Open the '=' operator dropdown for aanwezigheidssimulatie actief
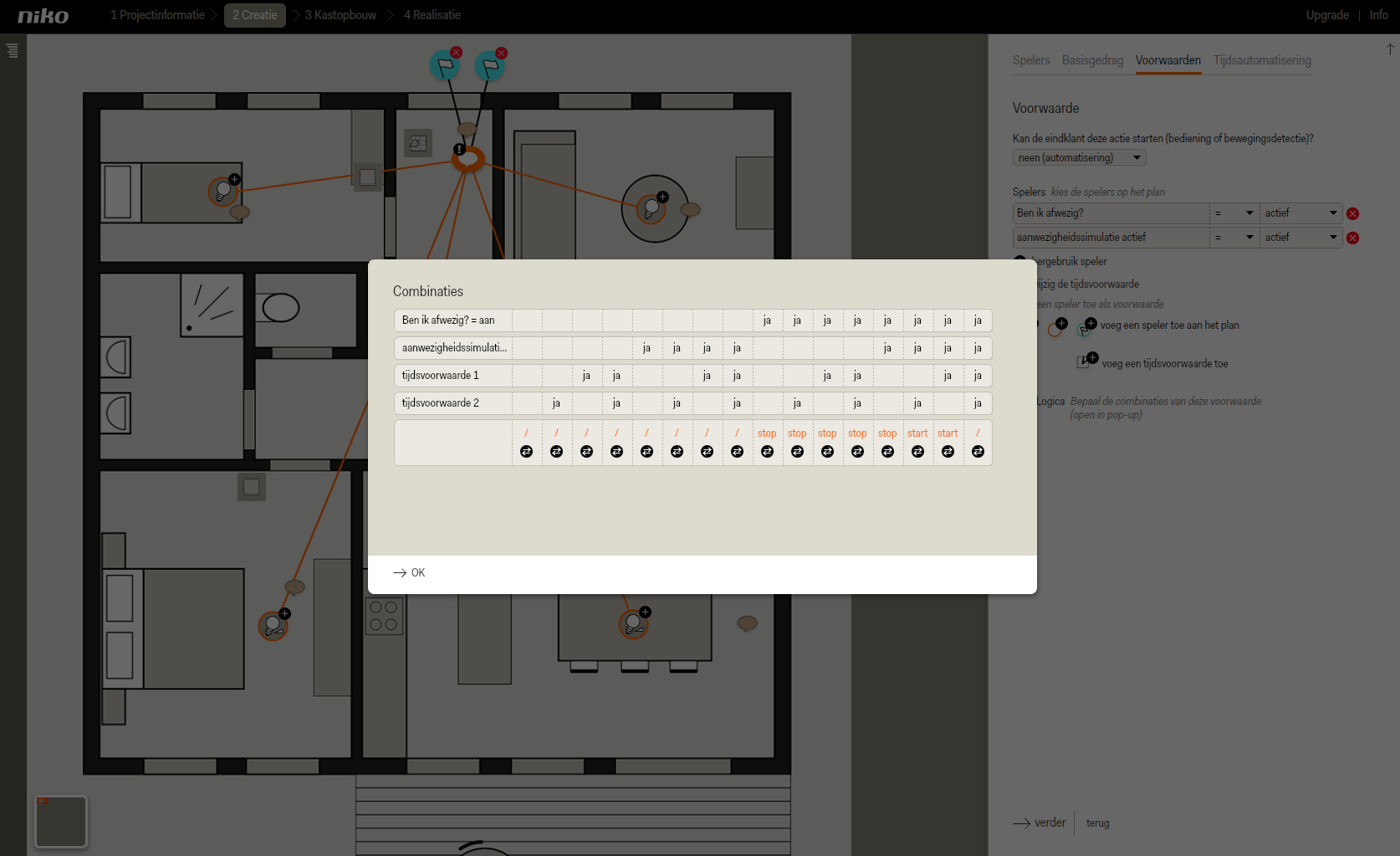1400x856 pixels. point(1234,238)
